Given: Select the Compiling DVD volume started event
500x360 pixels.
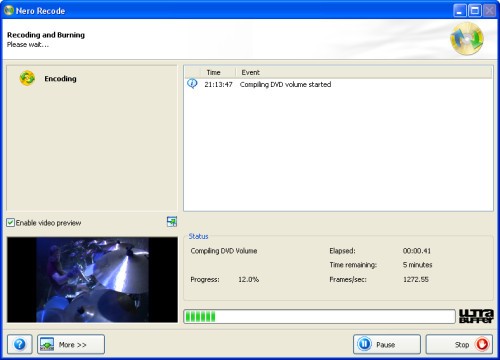Looking at the screenshot, I should tap(285, 84).
